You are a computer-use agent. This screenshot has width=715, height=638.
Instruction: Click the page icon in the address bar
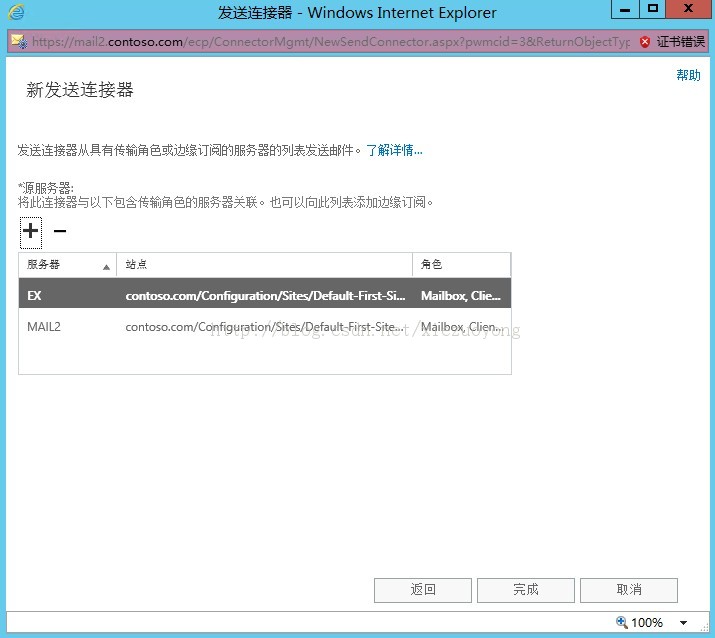tap(18, 42)
